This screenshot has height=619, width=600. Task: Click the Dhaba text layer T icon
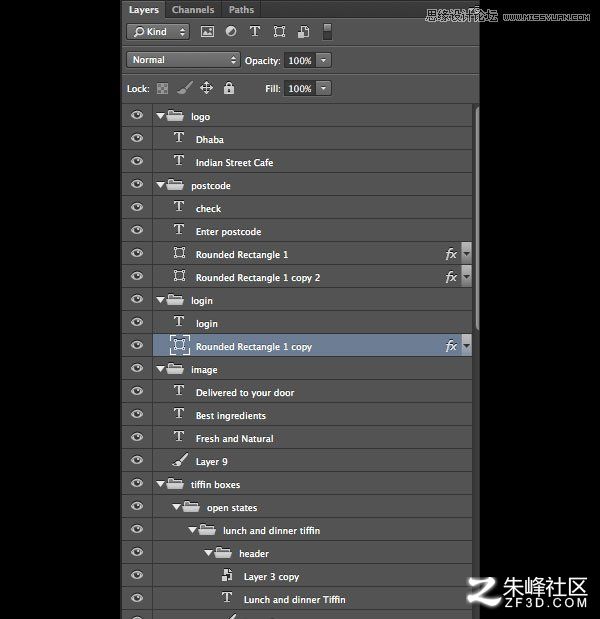[x=179, y=137]
